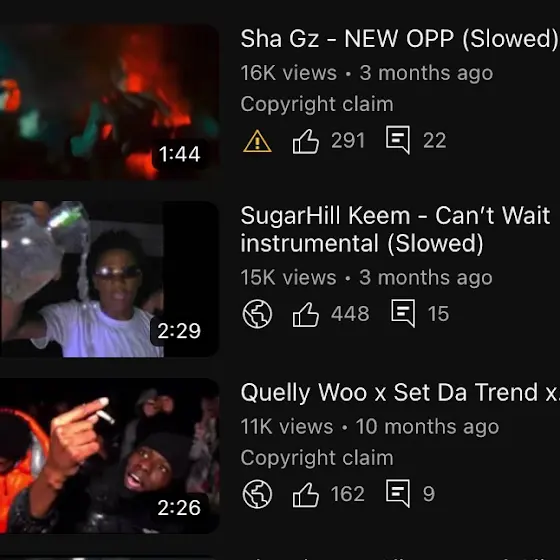The height and width of the screenshot is (560, 560).
Task: Click likes icon showing 448
Action: coord(306,314)
